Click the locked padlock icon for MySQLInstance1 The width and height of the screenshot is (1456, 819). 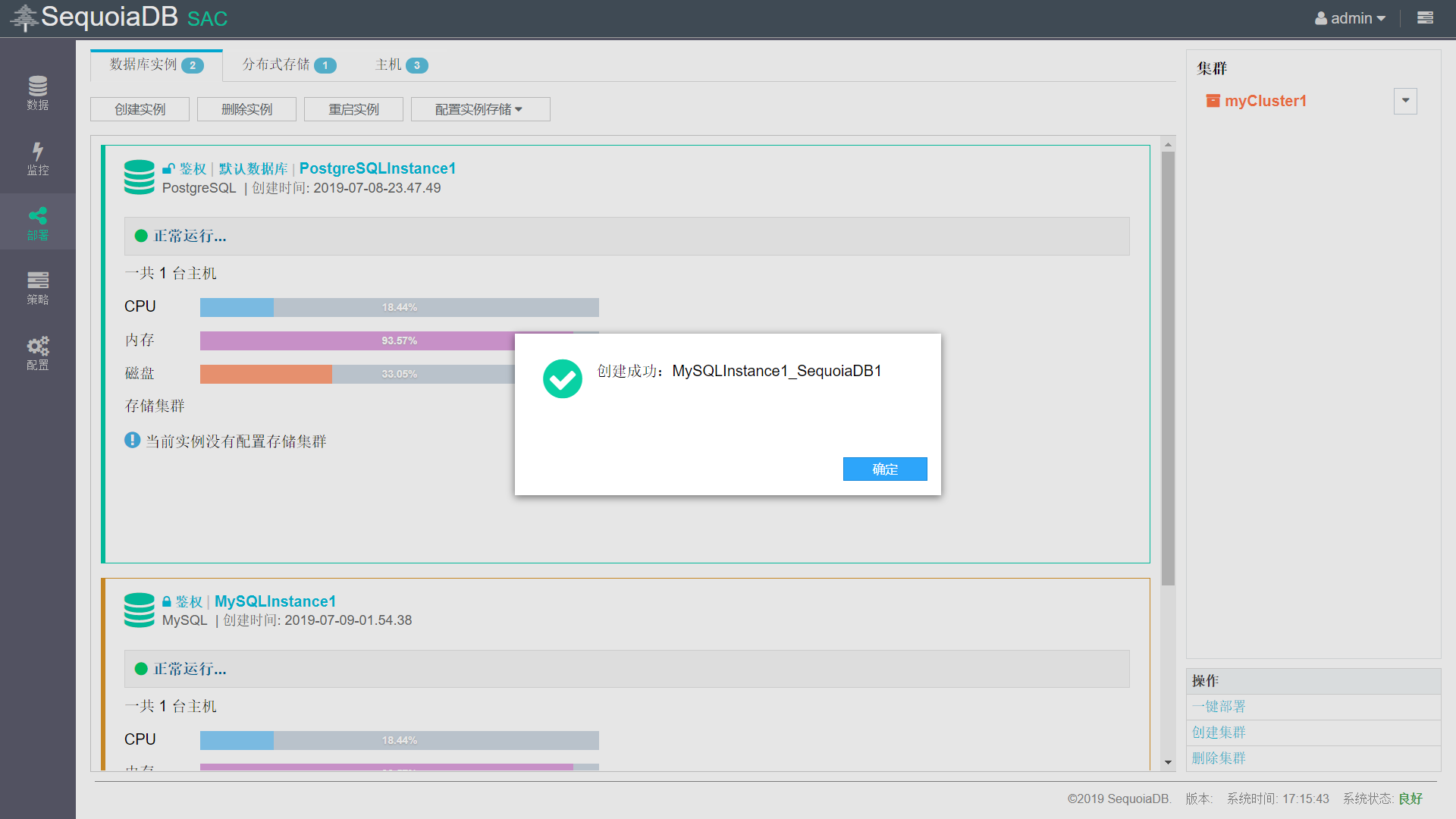pos(167,601)
